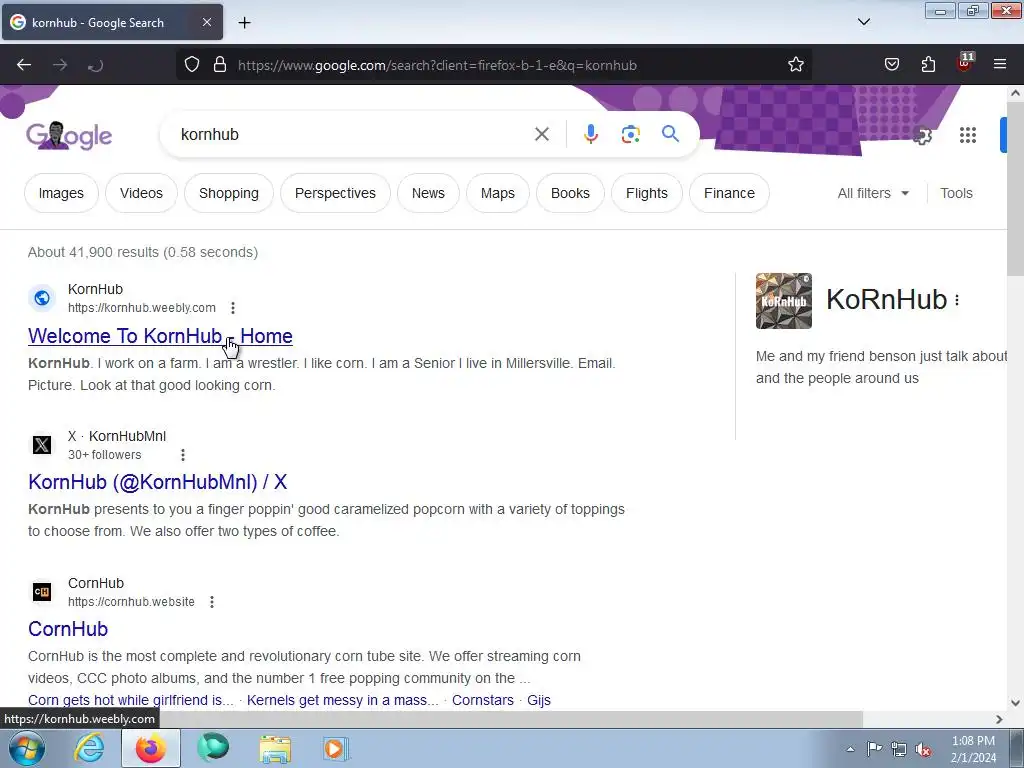The height and width of the screenshot is (768, 1024).
Task: View site security lock information
Action: 220,65
